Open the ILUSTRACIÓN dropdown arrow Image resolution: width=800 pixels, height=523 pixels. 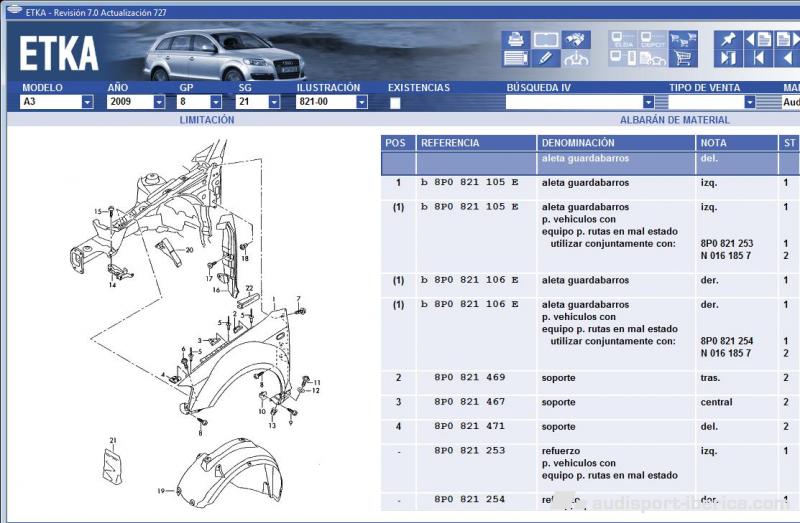(x=361, y=102)
